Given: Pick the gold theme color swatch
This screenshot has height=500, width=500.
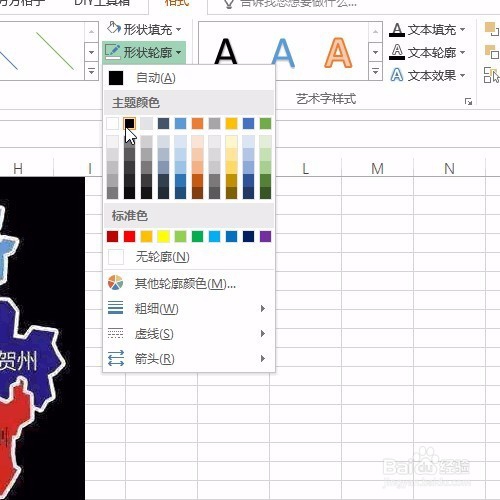Looking at the screenshot, I should click(231, 124).
